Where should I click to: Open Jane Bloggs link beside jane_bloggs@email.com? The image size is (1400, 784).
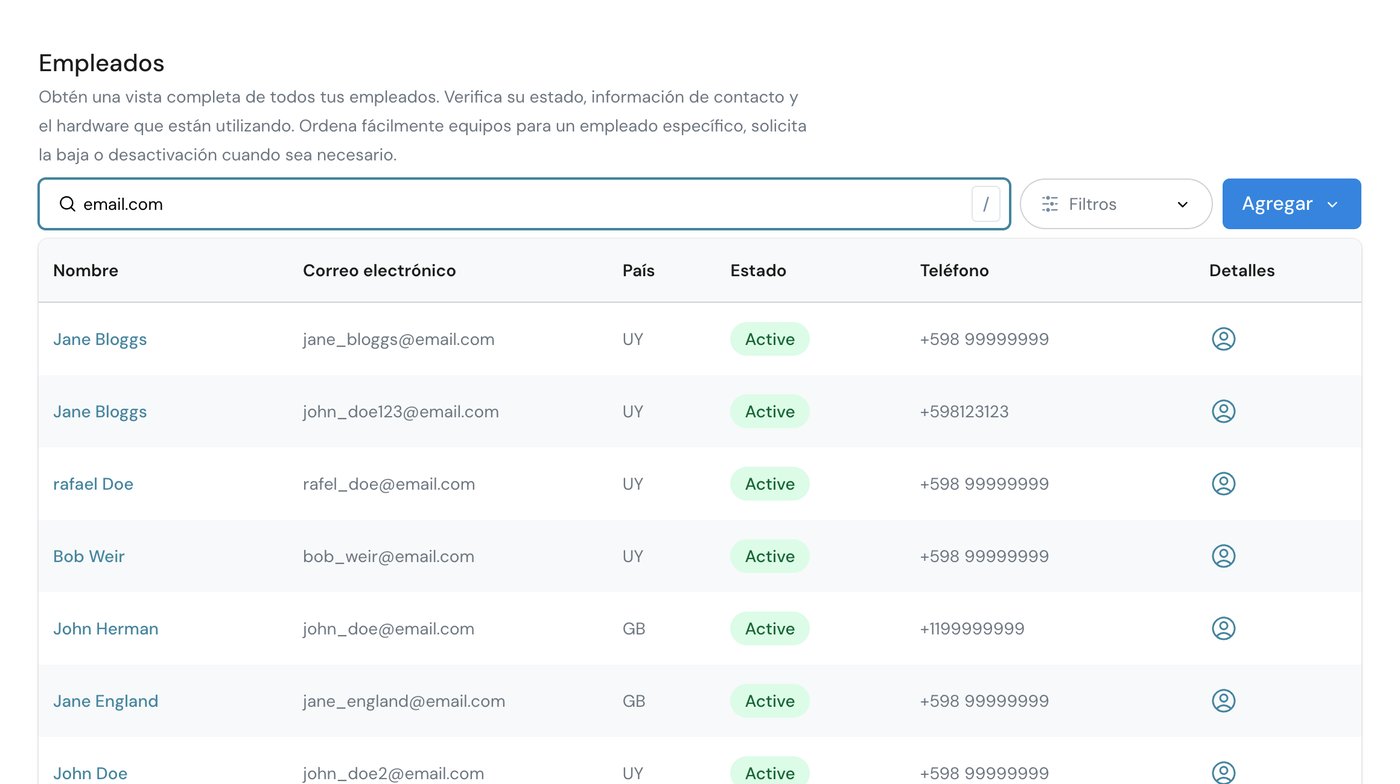click(x=100, y=339)
